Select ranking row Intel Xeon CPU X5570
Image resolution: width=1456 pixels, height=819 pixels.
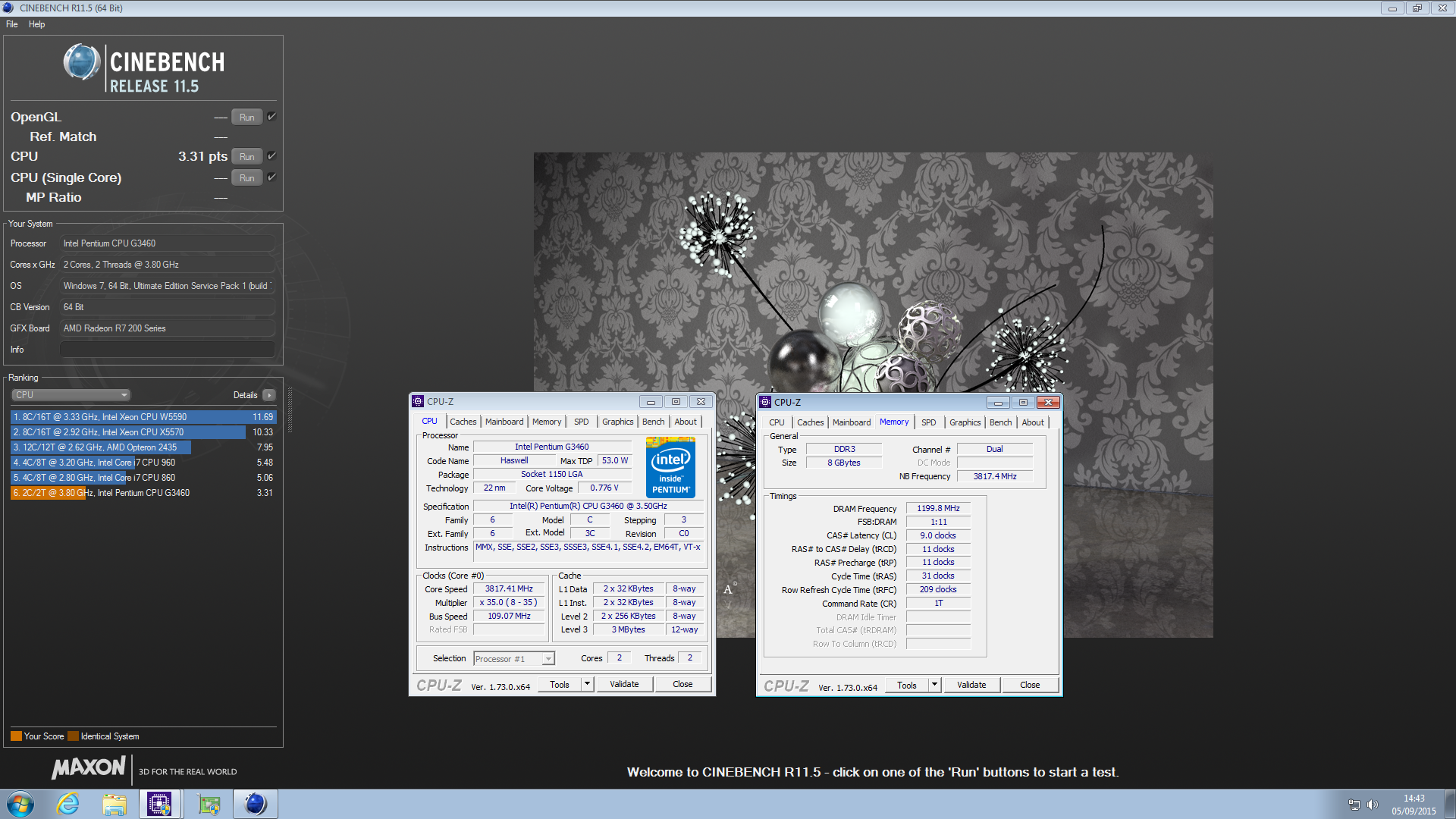coord(143,432)
